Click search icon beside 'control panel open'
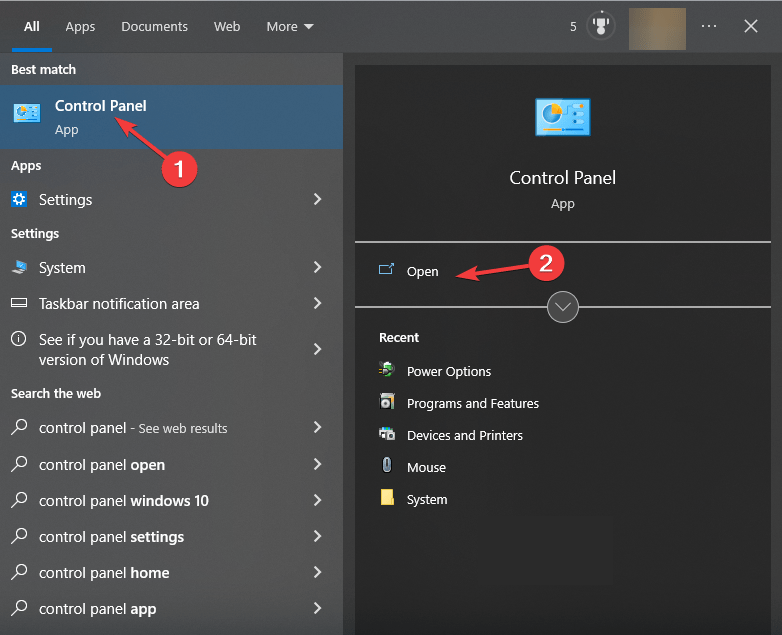 pos(19,464)
